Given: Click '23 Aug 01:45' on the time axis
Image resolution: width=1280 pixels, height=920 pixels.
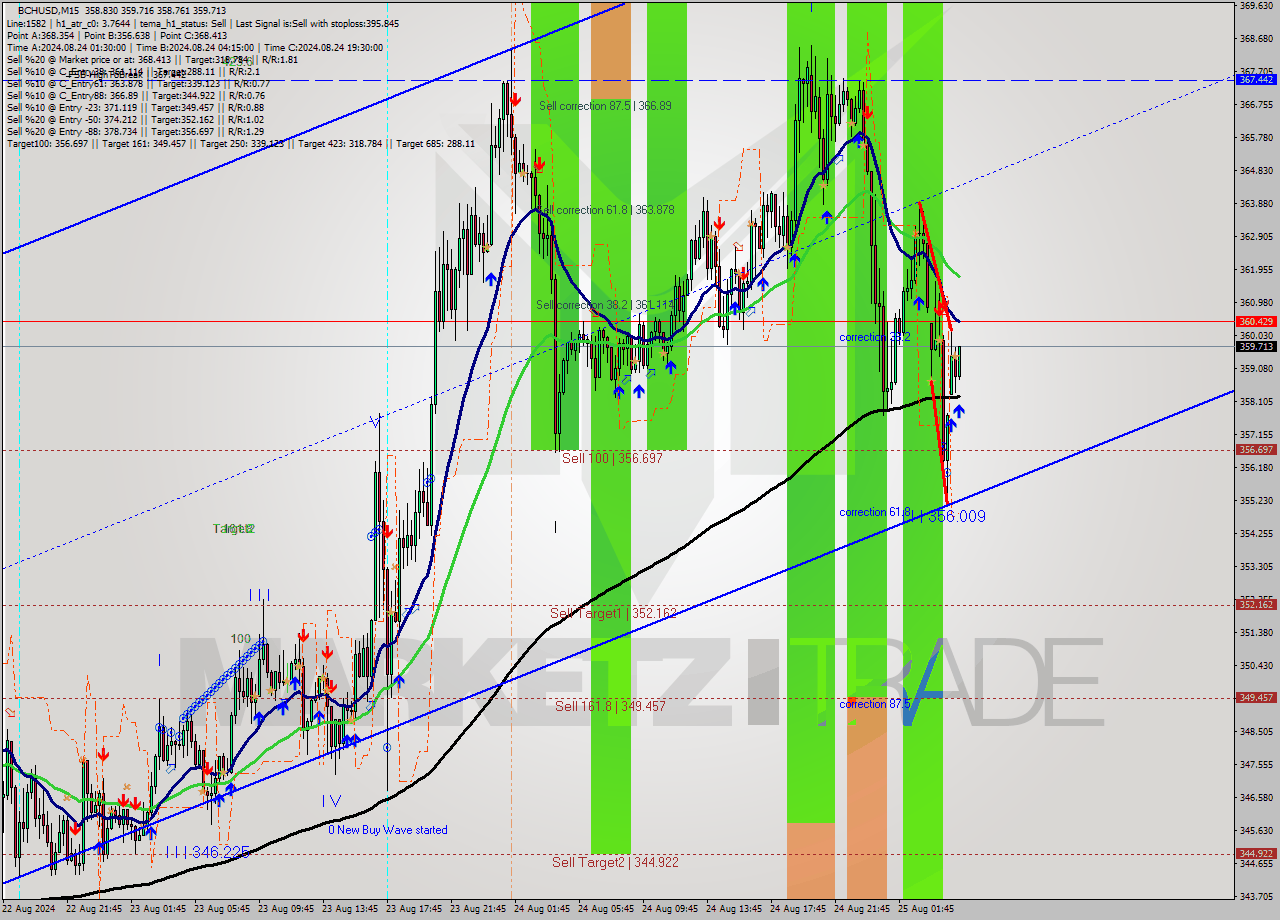Looking at the screenshot, I should click(159, 910).
